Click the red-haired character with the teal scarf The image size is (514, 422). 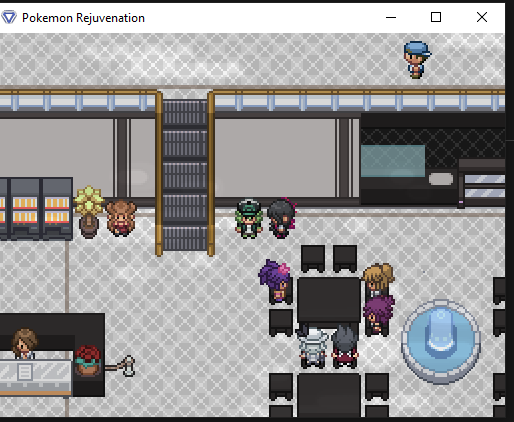click(87, 361)
